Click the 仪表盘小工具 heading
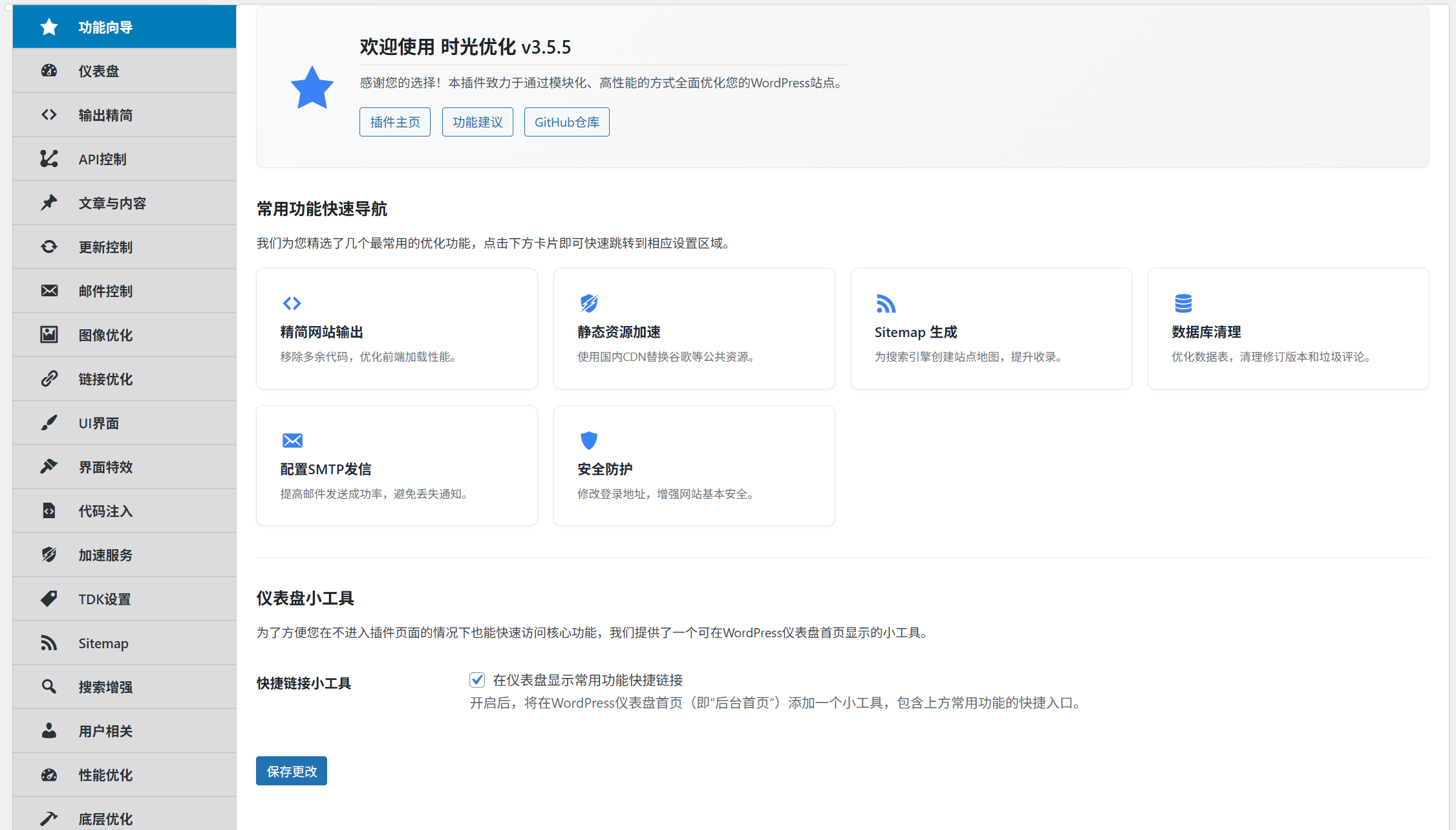The height and width of the screenshot is (830, 1456). pyautogui.click(x=305, y=598)
